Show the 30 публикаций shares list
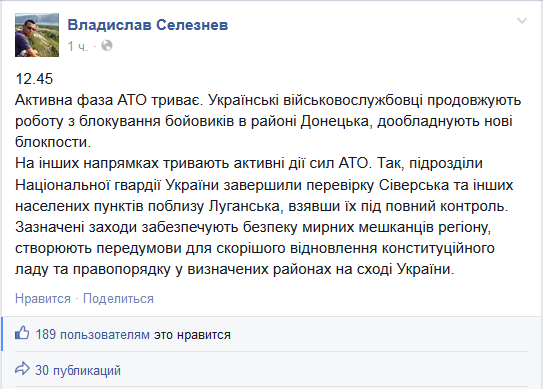546x390 pixels. tap(78, 370)
